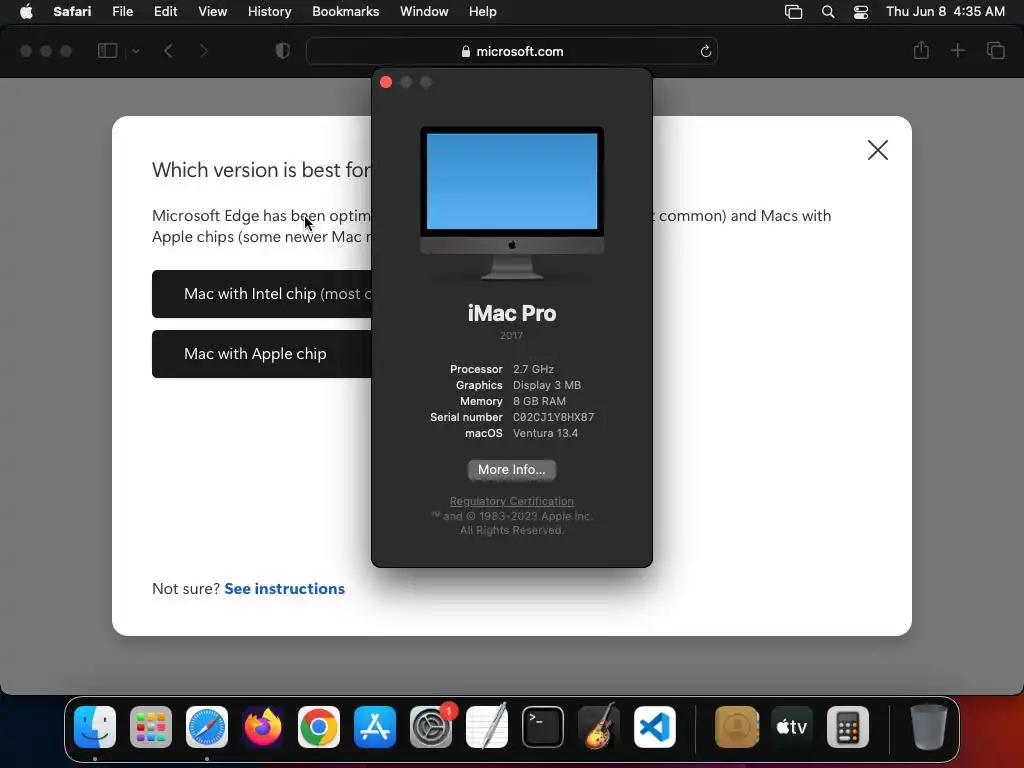Go back in Safari
The width and height of the screenshot is (1024, 768).
(x=168, y=51)
